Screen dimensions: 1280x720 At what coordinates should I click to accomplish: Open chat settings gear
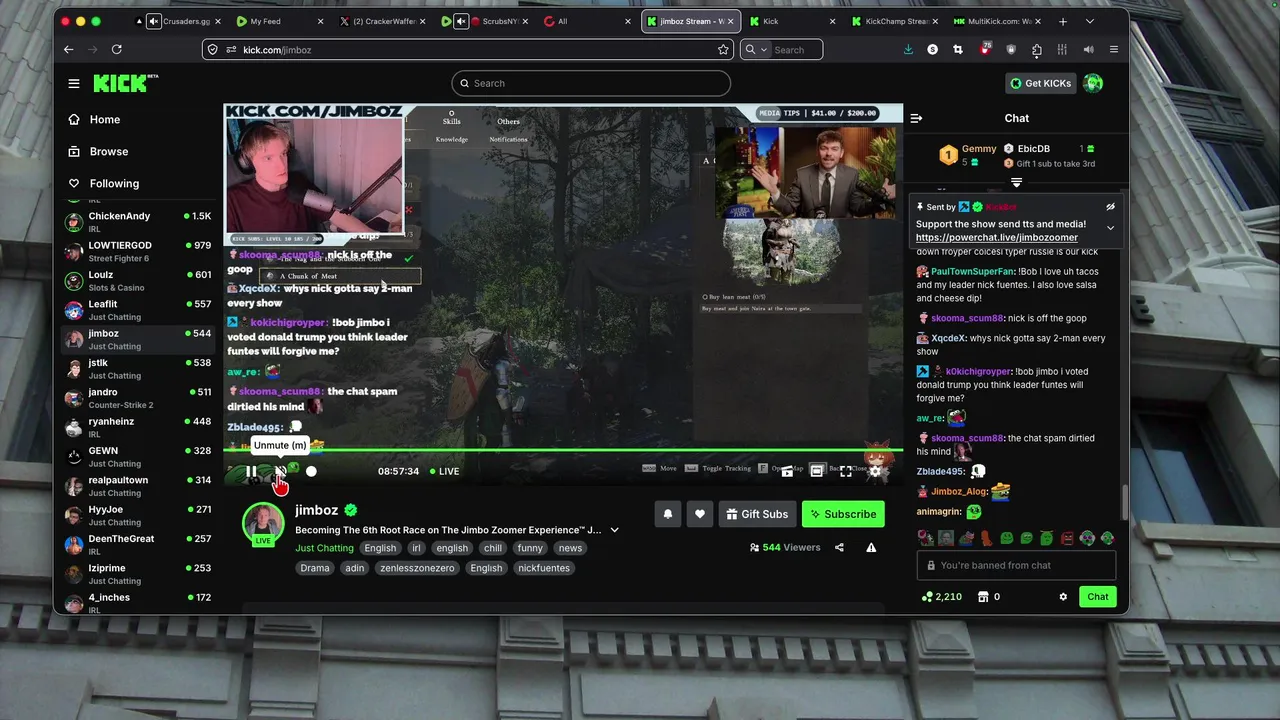(1063, 597)
